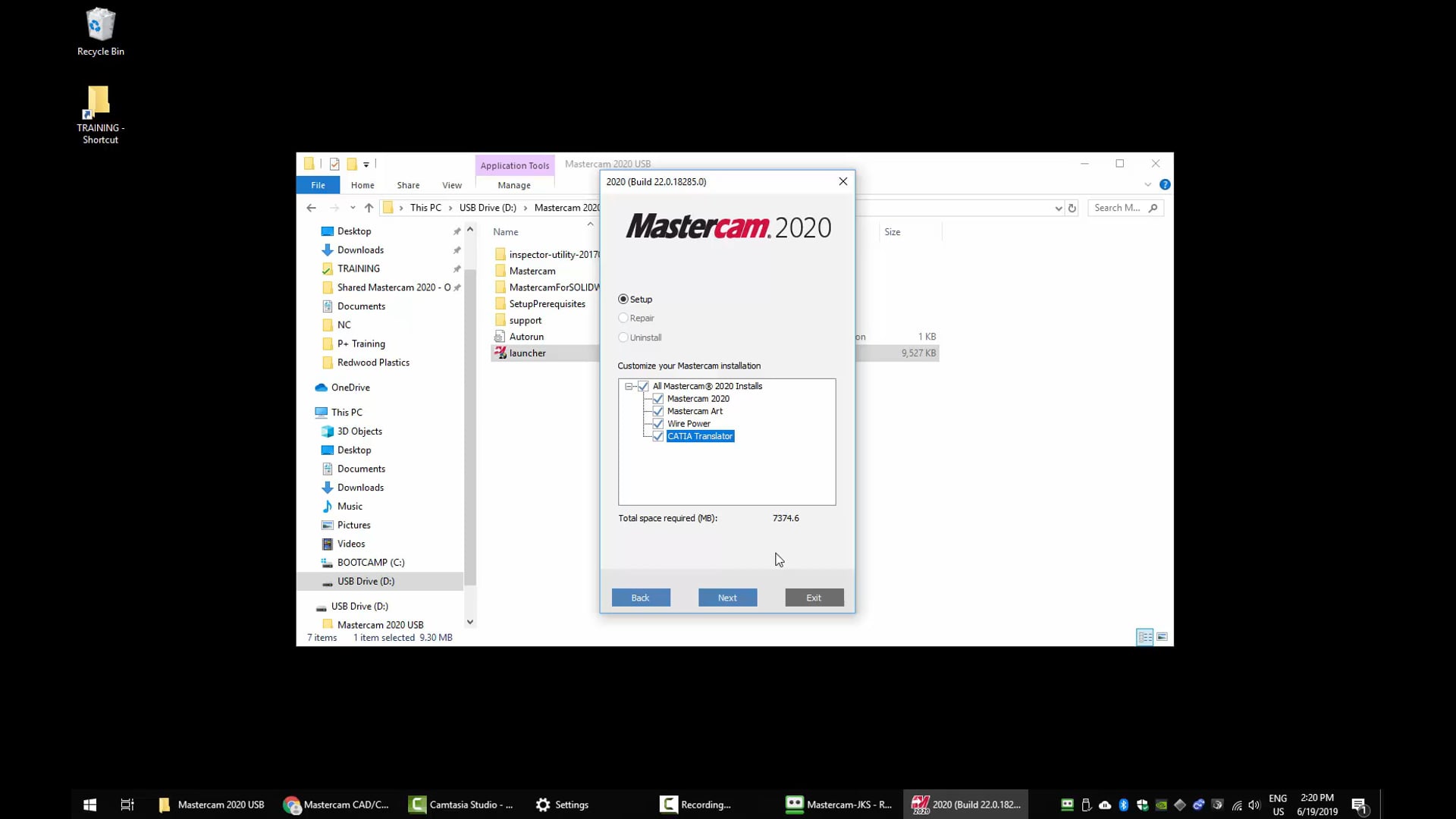The height and width of the screenshot is (819, 1456).
Task: Open the Manage ribbon tab
Action: click(x=514, y=185)
